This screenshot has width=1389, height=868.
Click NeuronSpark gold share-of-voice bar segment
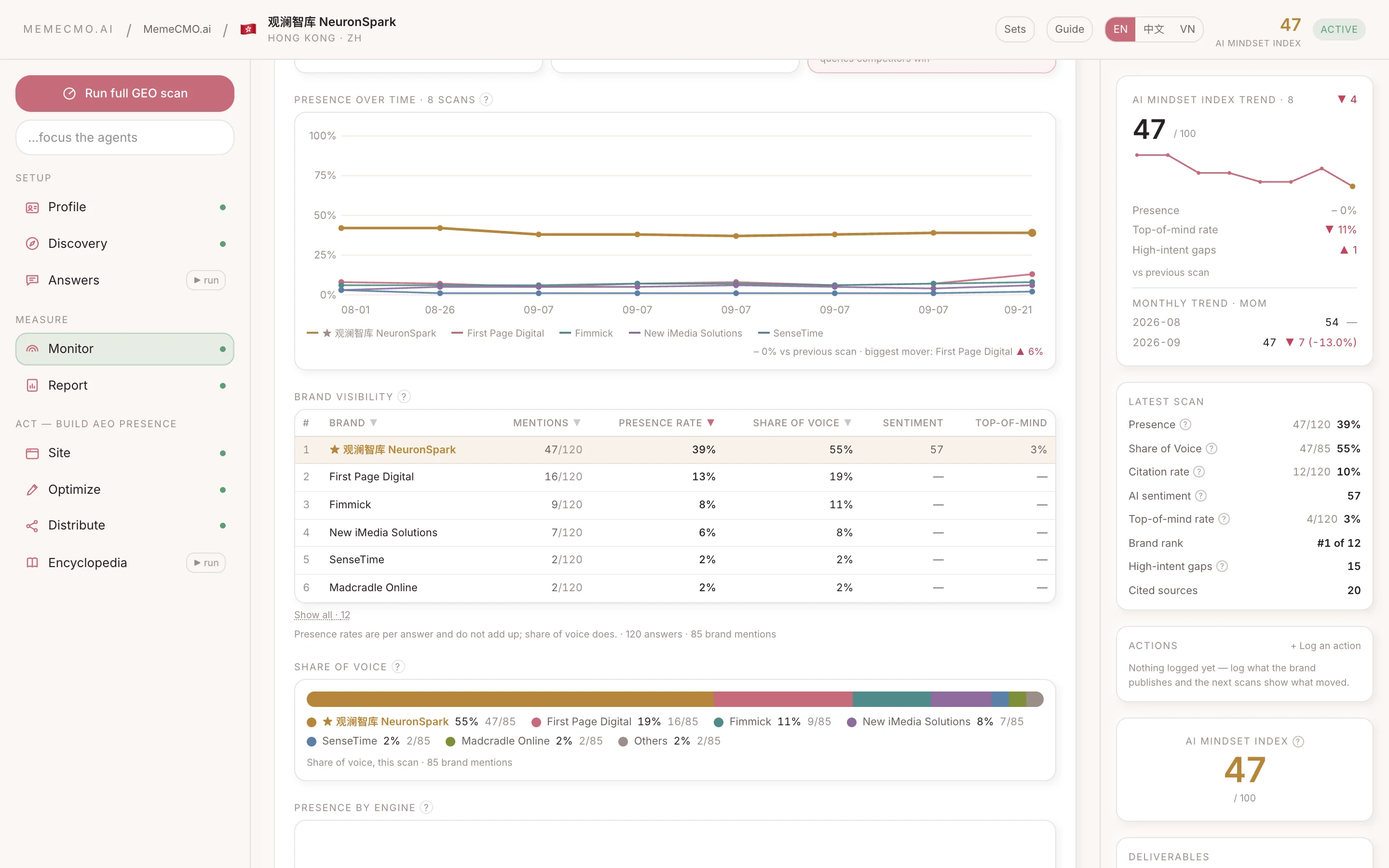click(510, 699)
